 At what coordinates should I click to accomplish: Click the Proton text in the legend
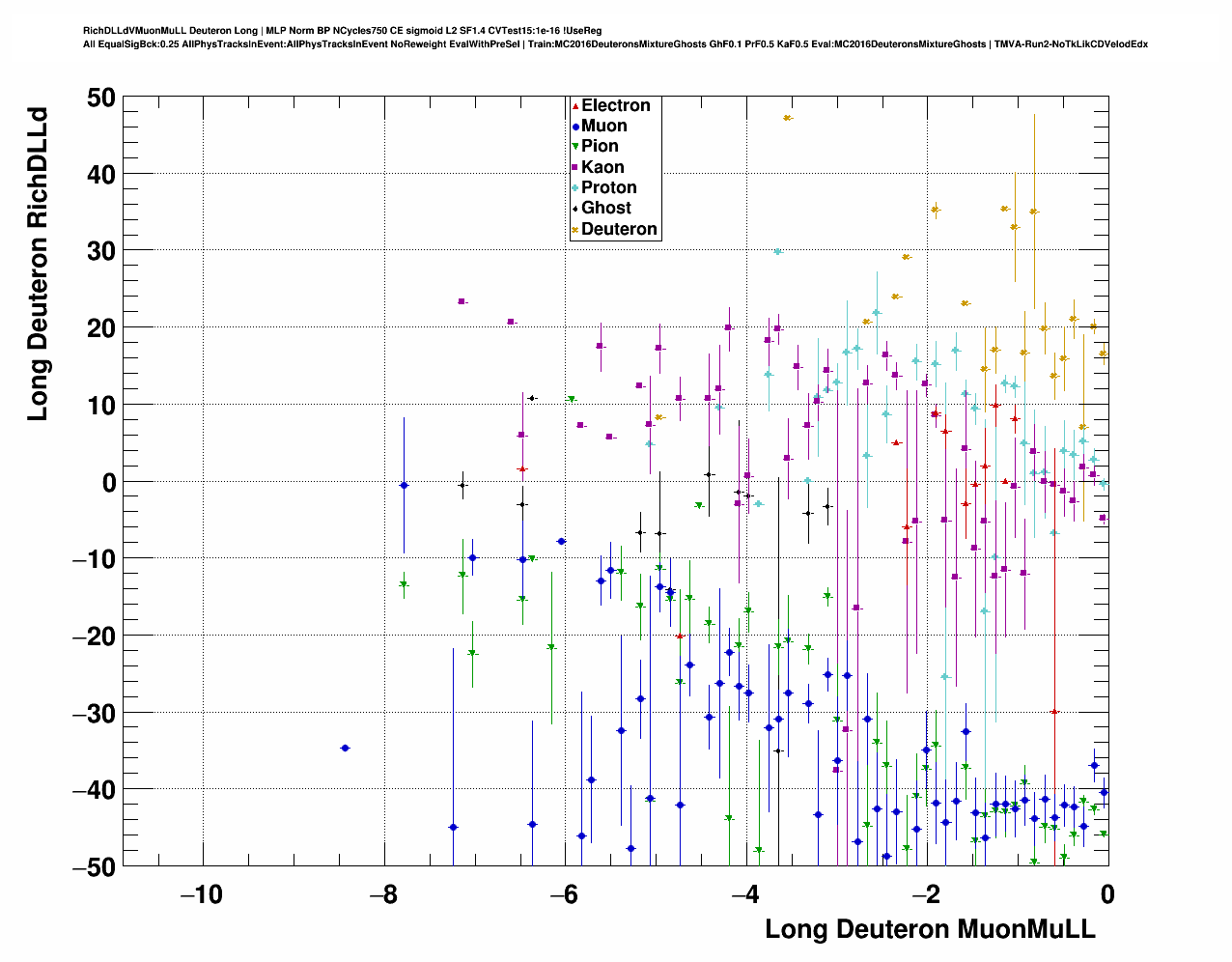608,188
